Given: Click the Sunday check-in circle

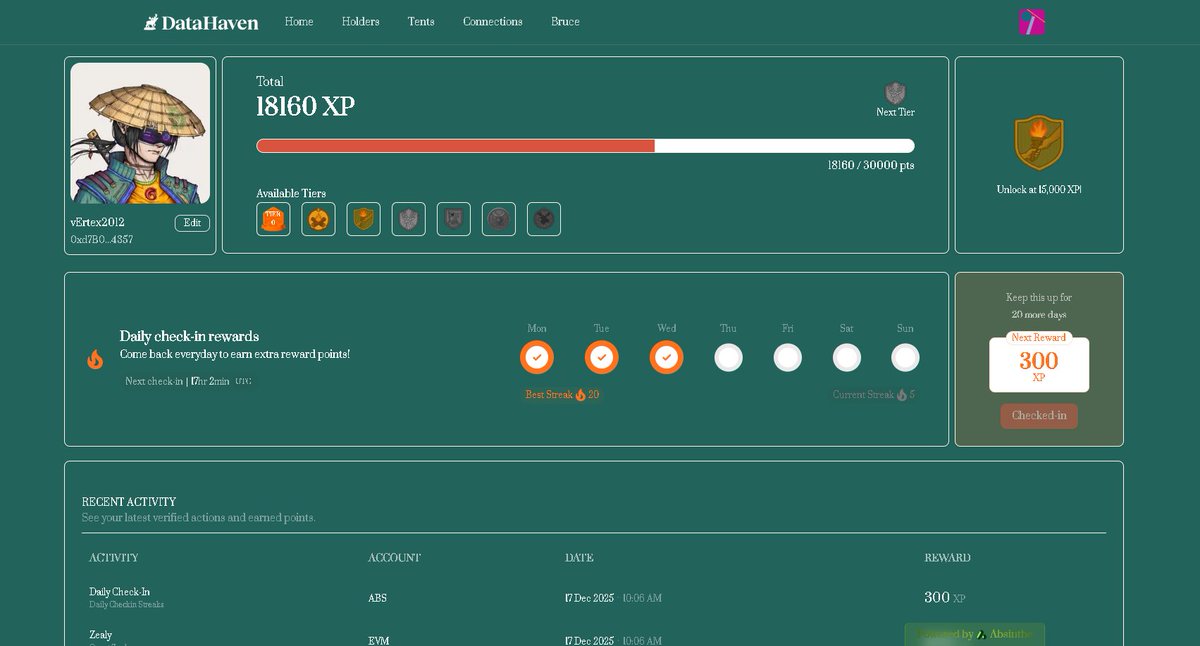Looking at the screenshot, I should tap(905, 357).
